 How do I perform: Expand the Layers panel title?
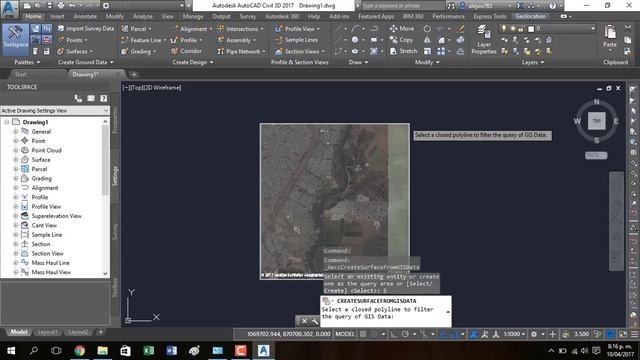click(x=533, y=62)
